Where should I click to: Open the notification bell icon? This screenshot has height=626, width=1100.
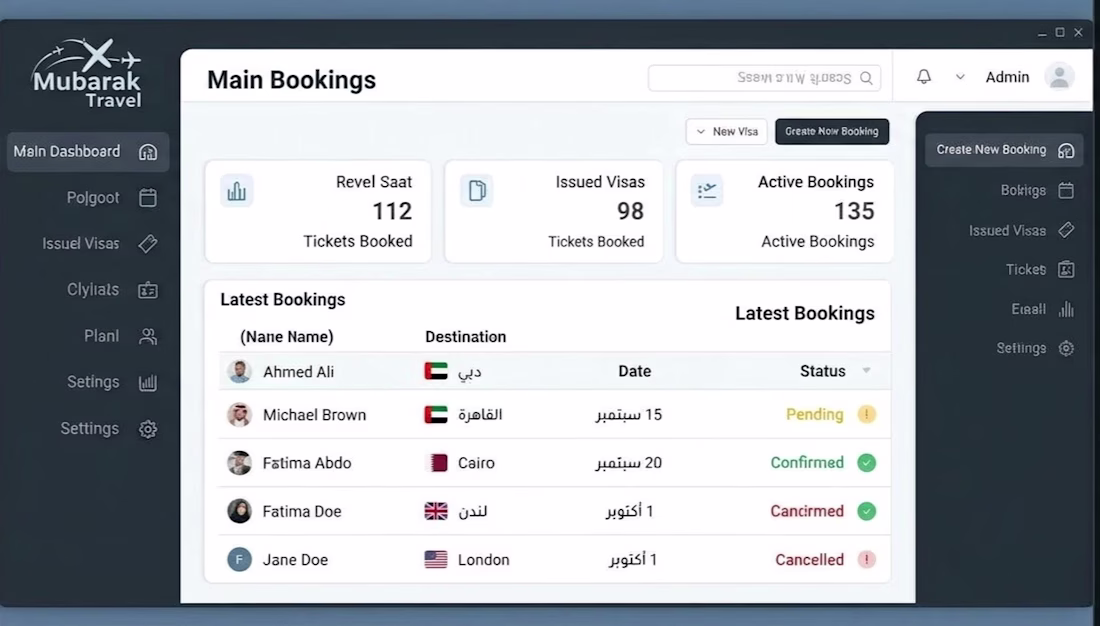click(x=924, y=76)
